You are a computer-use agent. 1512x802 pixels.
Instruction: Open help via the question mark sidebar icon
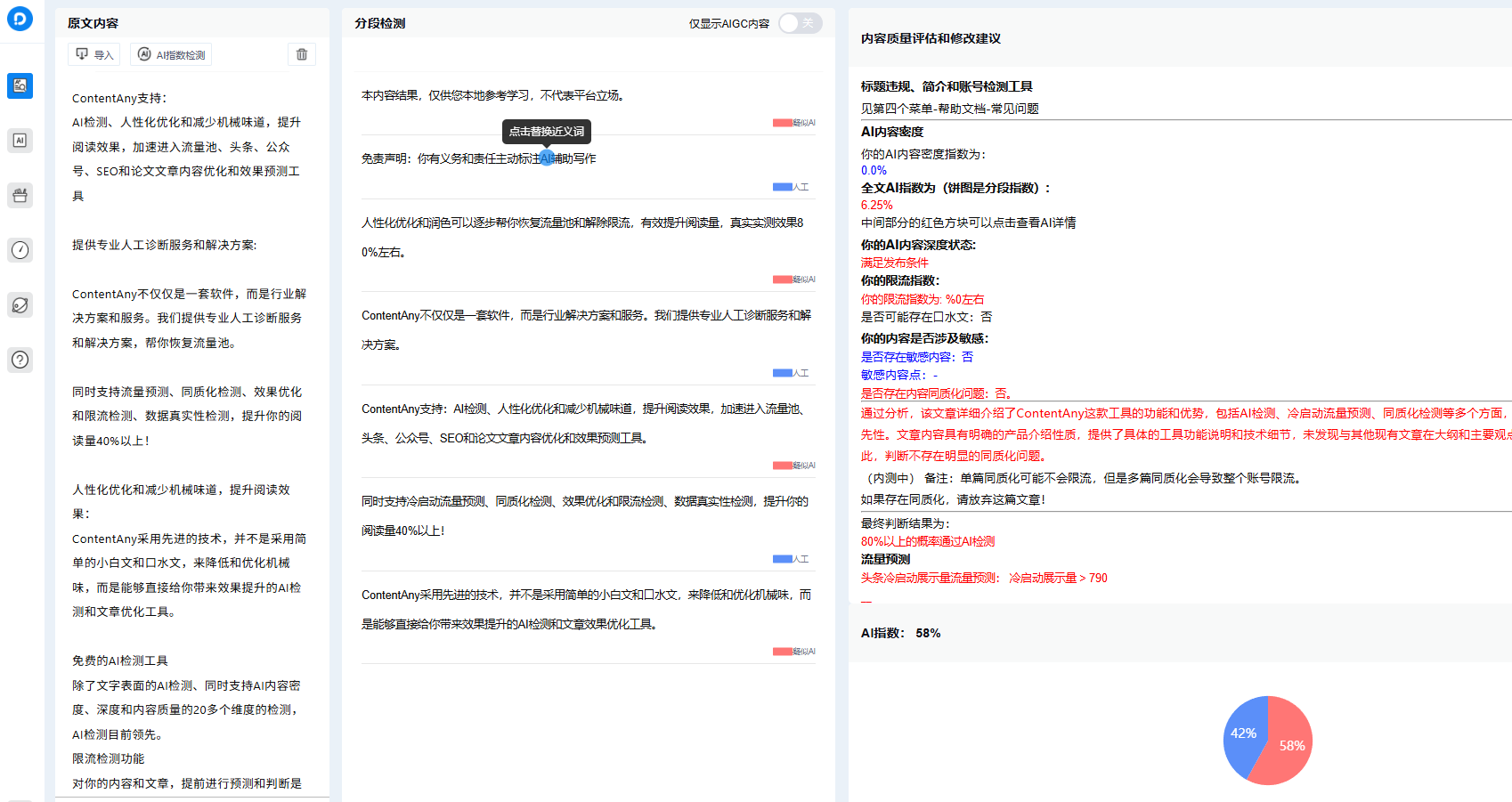pos(20,360)
